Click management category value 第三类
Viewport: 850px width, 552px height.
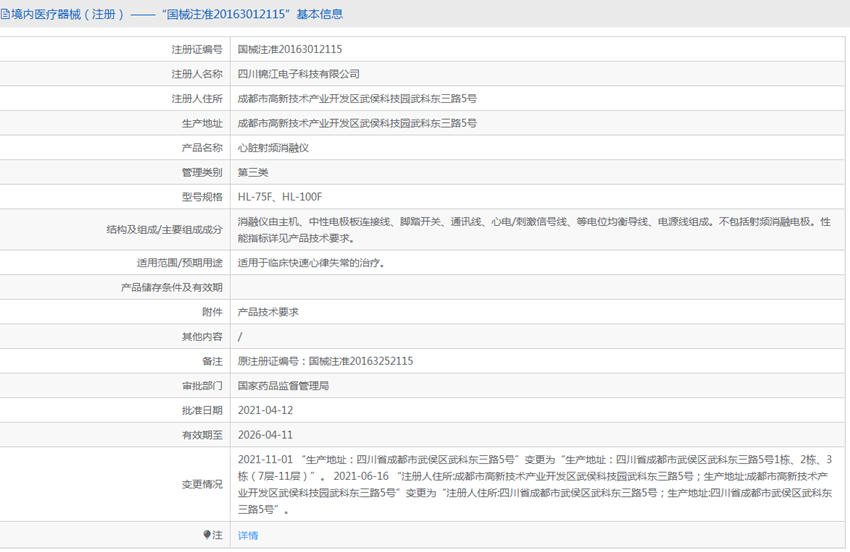coord(253,172)
